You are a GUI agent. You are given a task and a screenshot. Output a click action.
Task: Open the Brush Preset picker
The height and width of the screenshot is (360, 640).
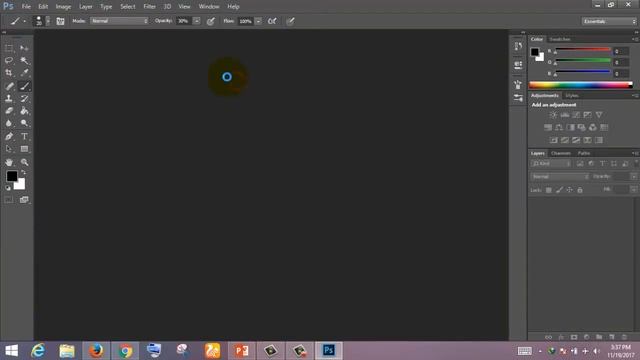42,21
